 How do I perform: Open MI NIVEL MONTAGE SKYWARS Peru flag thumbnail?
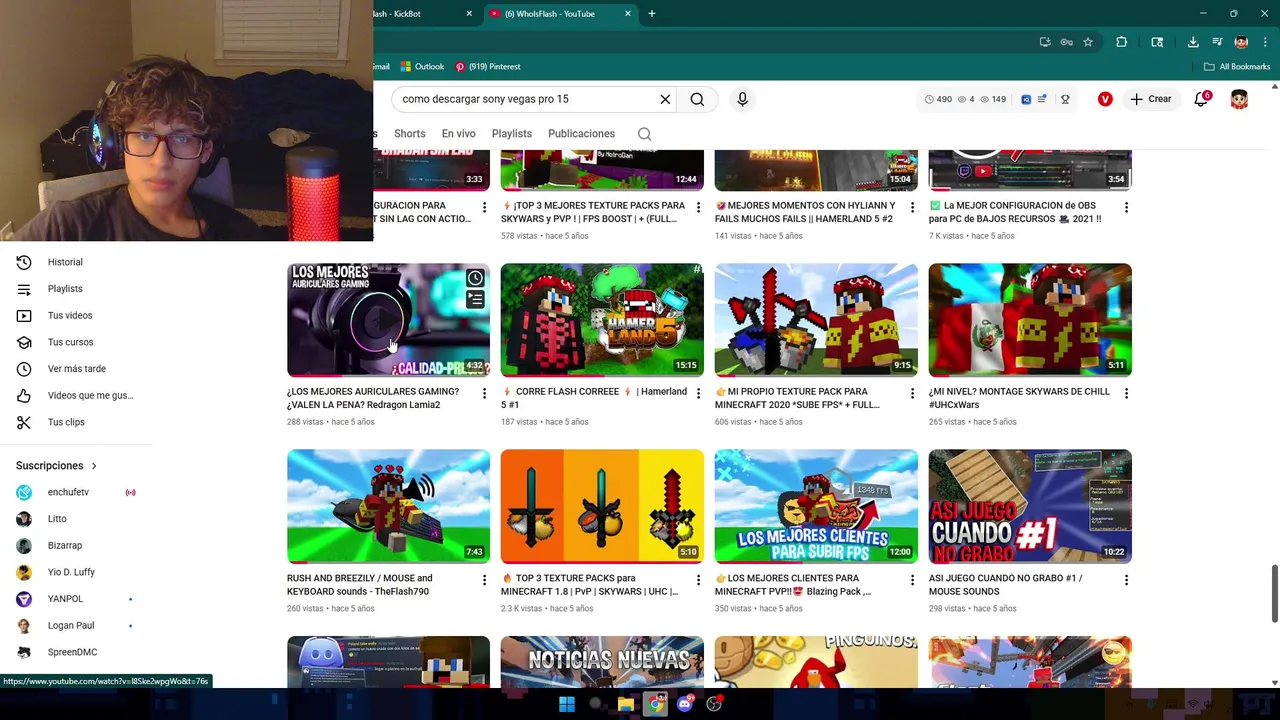[x=1030, y=320]
